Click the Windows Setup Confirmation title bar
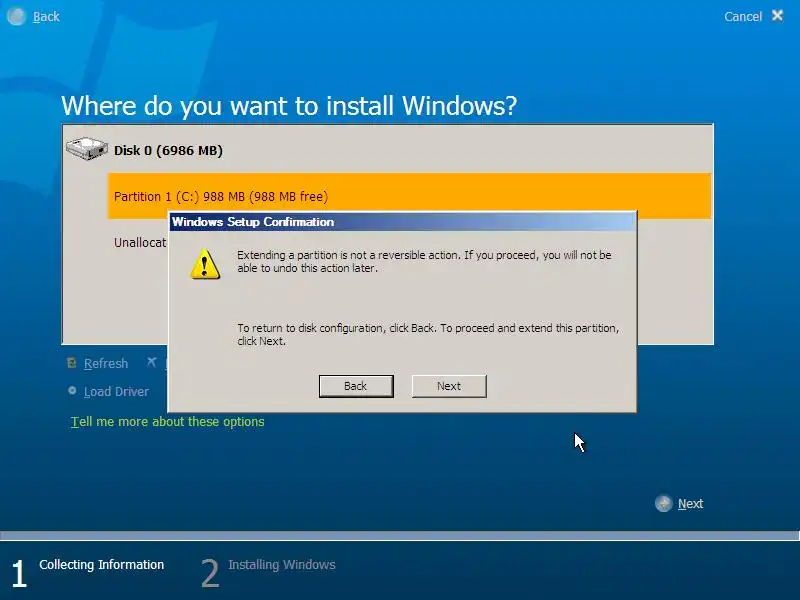 [x=403, y=222]
